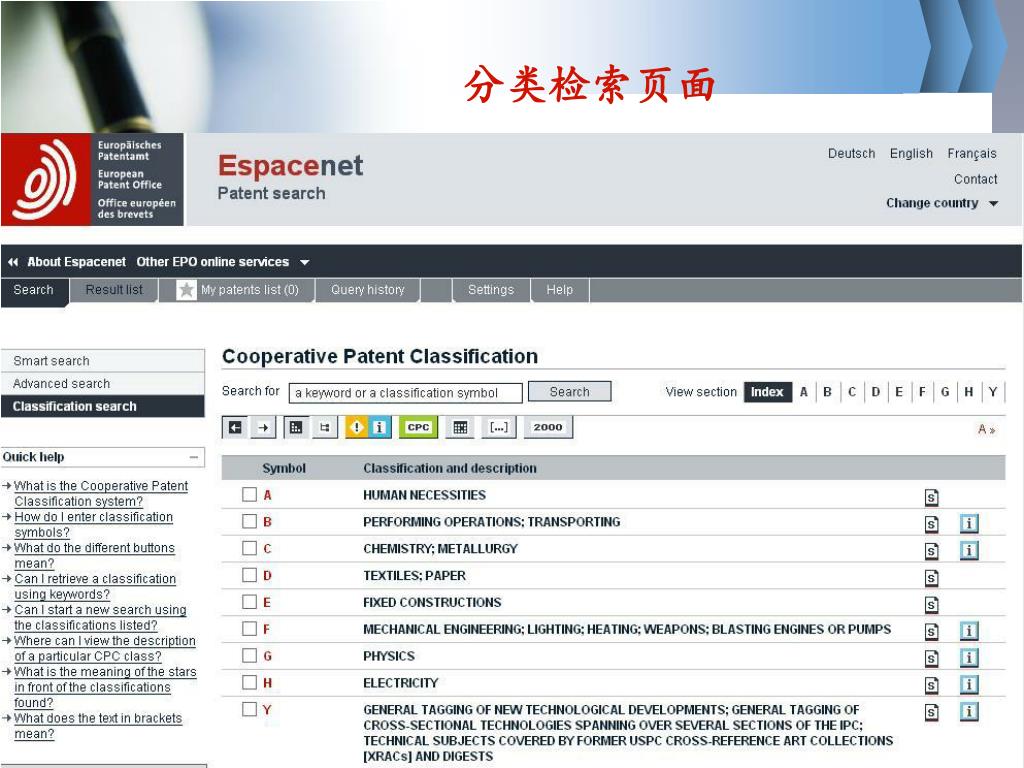Select Smart search in sidebar

103,361
